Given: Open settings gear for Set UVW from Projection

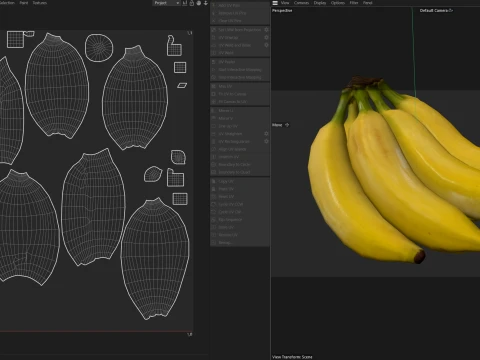Looking at the screenshot, I should pos(266,30).
